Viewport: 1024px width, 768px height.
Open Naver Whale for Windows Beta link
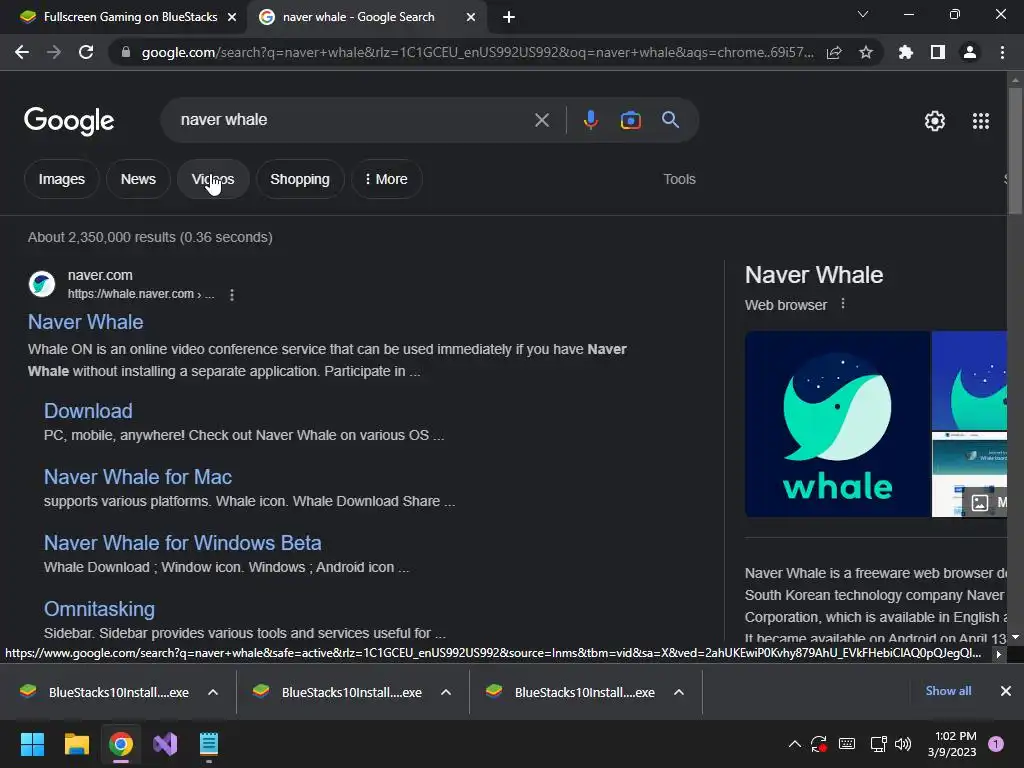point(182,543)
